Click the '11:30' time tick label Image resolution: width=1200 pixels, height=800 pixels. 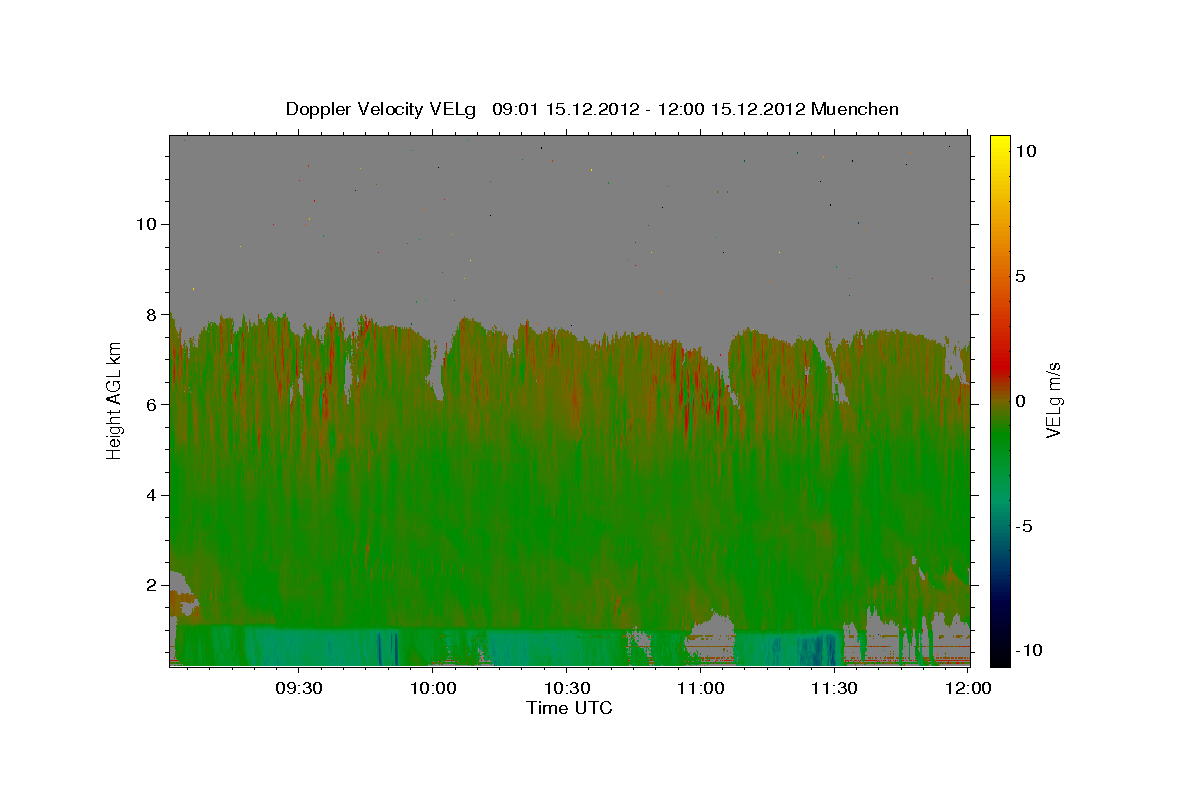(x=834, y=689)
